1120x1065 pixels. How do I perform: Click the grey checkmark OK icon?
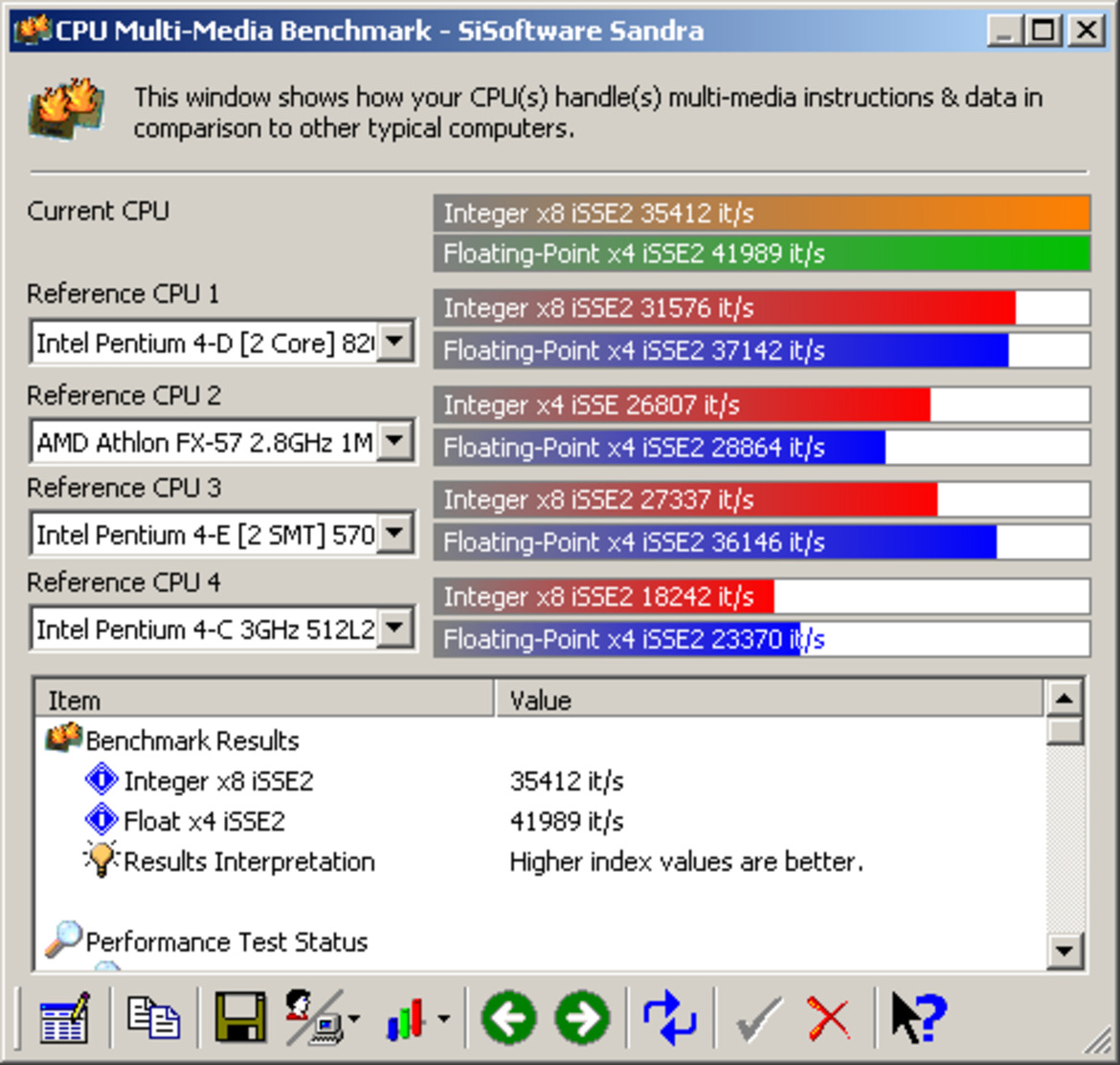[758, 1018]
